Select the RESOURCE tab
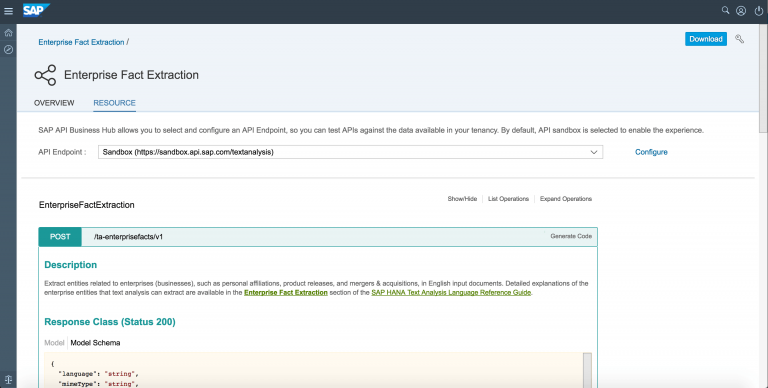 click(x=115, y=103)
